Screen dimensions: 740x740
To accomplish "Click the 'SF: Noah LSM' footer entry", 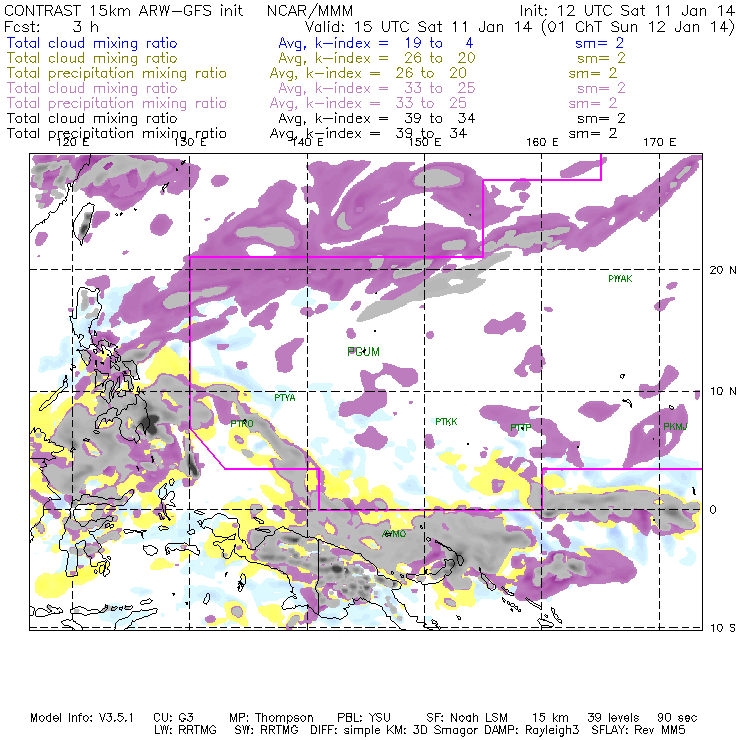I will click(x=467, y=718).
